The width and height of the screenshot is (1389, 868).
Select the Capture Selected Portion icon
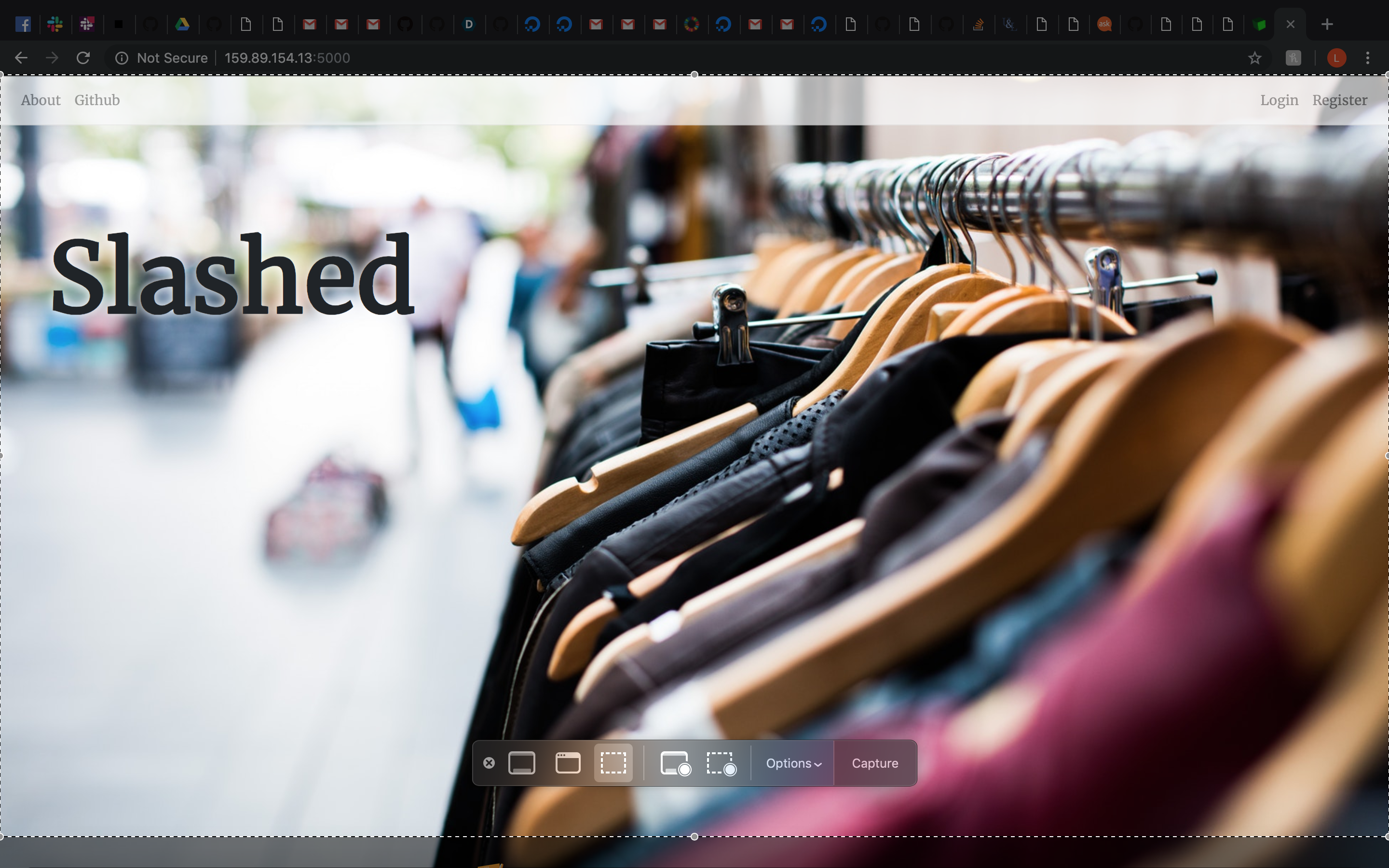click(613, 763)
